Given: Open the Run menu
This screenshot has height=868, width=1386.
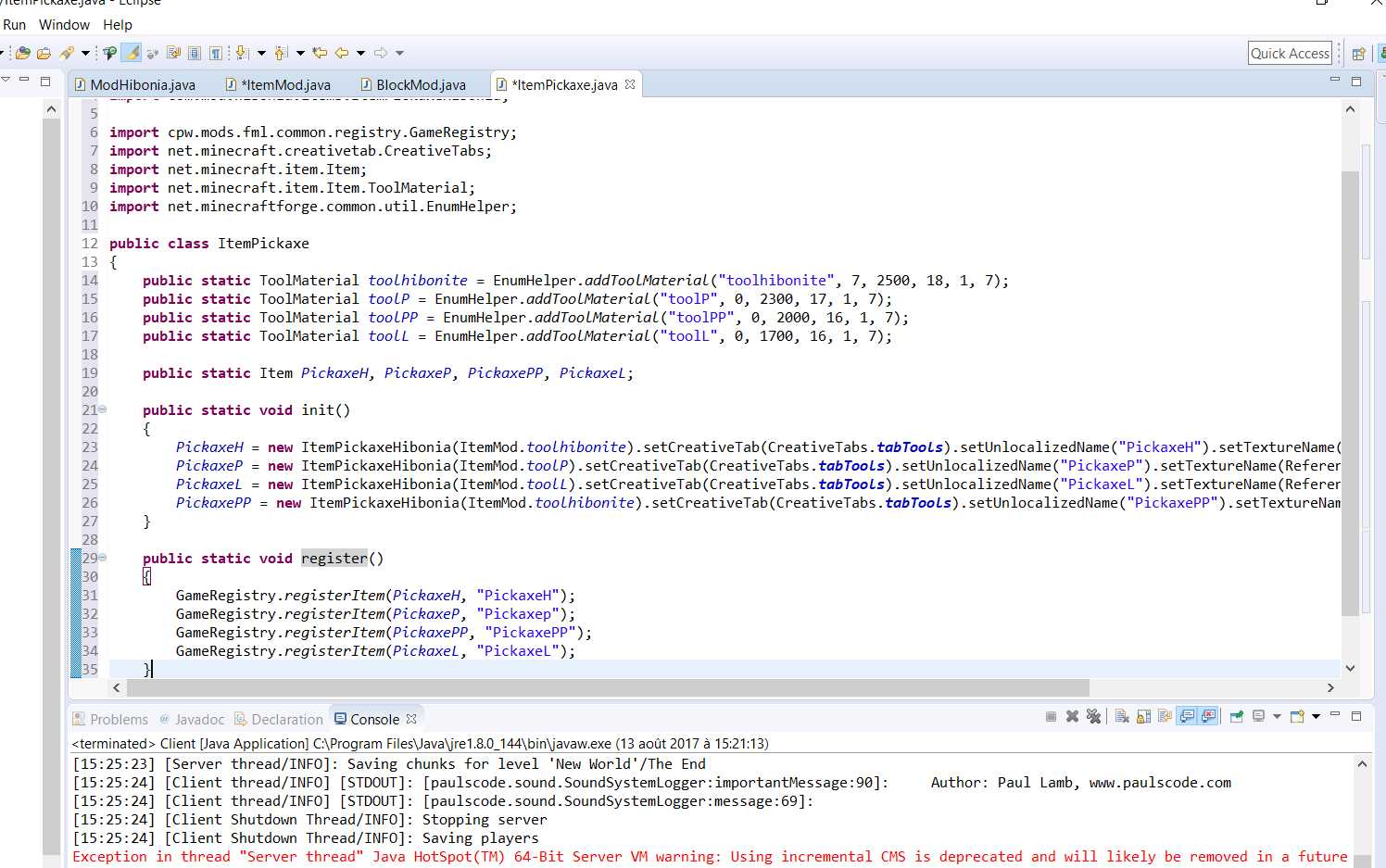Looking at the screenshot, I should pyautogui.click(x=14, y=25).
